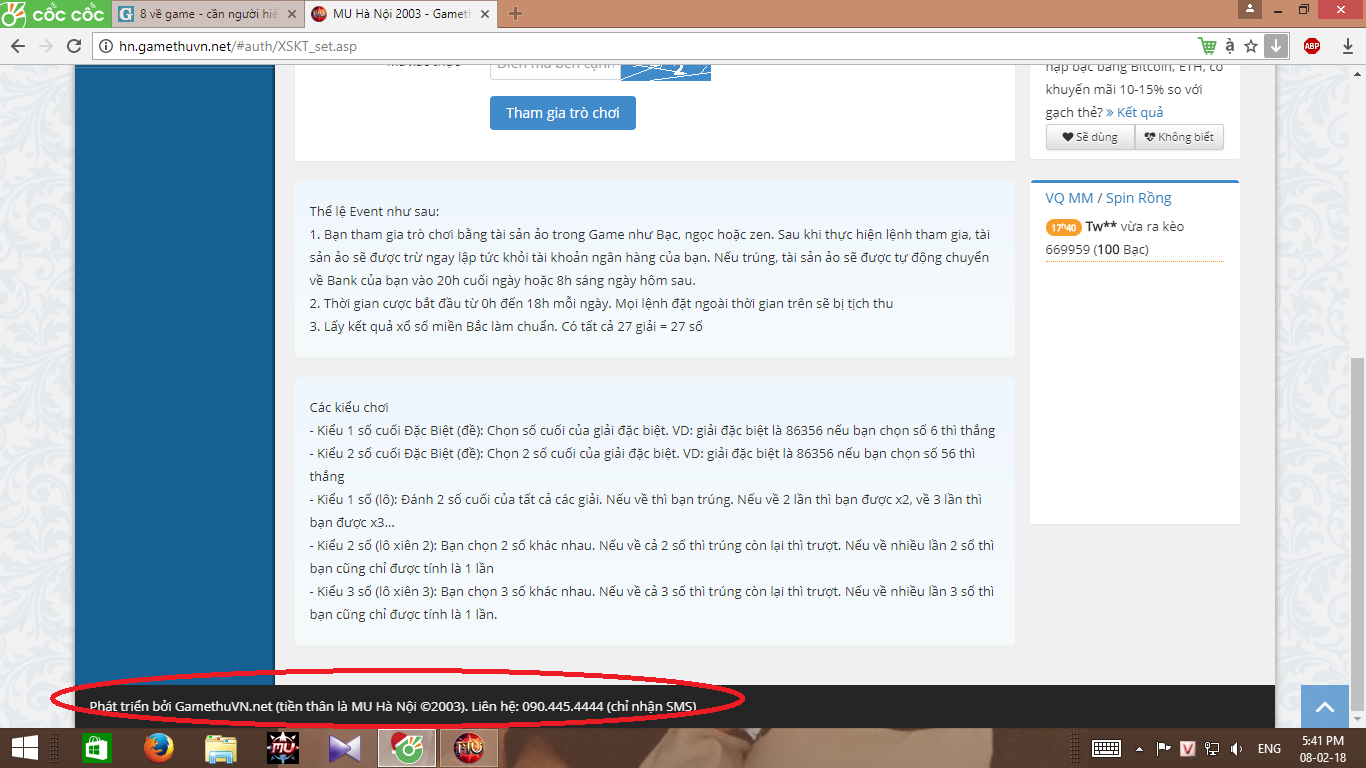This screenshot has height=768, width=1366.
Task: Close the '8 vé game' tab
Action: [x=291, y=14]
